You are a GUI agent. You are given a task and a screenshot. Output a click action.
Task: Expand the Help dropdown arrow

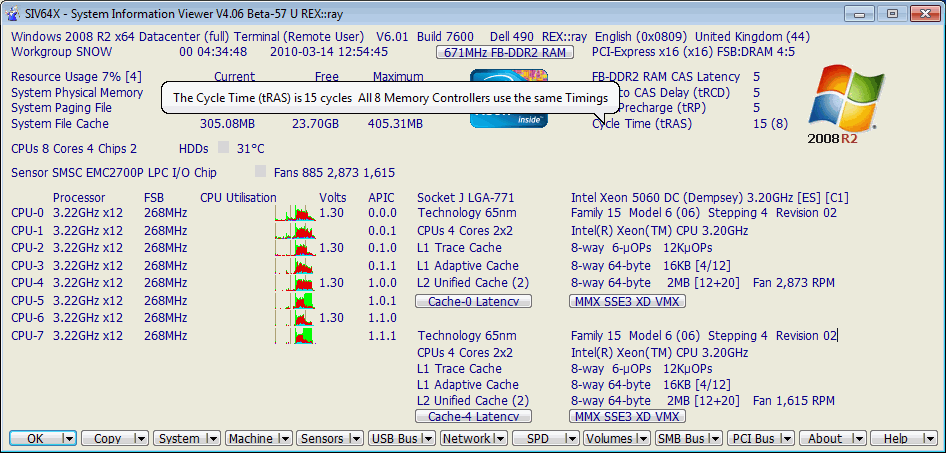click(932, 439)
